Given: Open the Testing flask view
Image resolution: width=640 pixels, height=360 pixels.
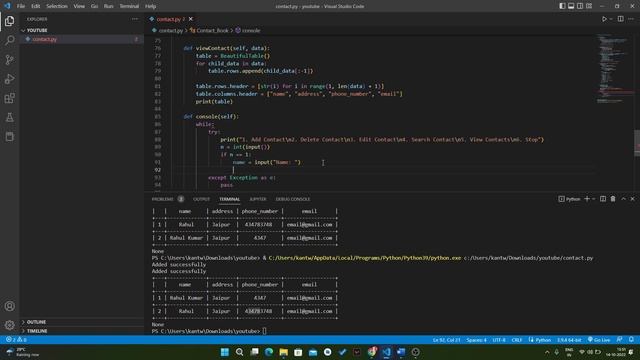Looking at the screenshot, I should 9,118.
